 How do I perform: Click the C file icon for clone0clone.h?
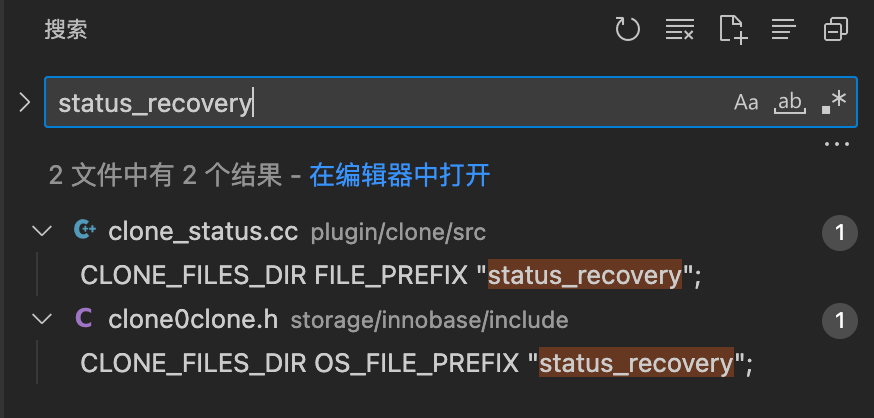[85, 320]
